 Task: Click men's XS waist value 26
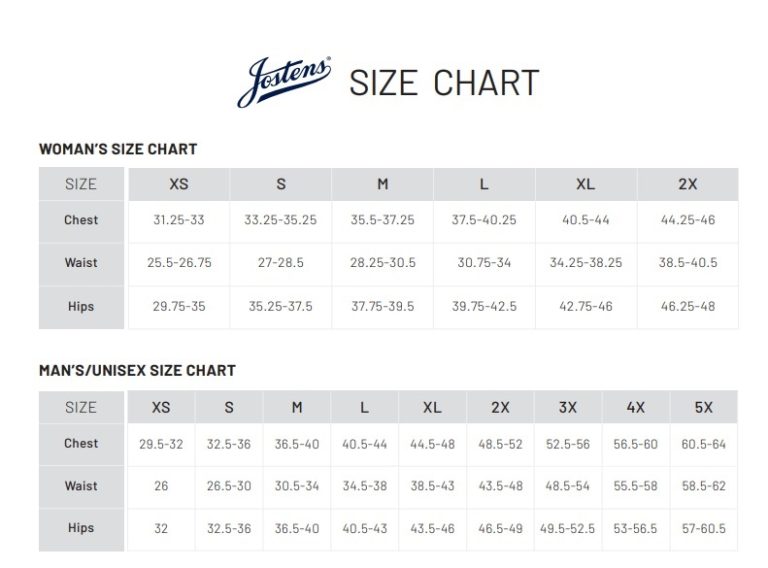coord(161,486)
